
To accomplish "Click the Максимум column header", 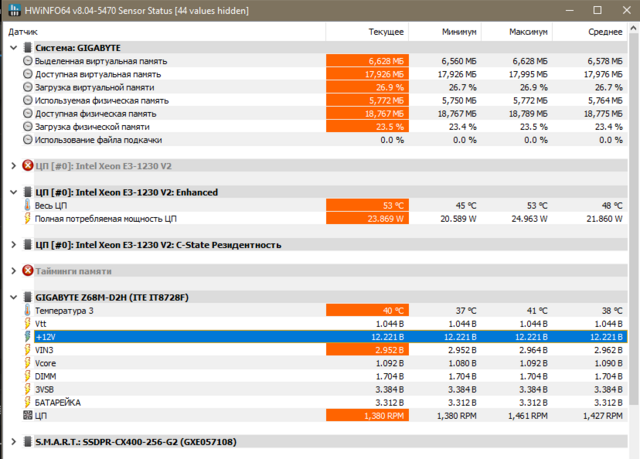I will pyautogui.click(x=524, y=30).
